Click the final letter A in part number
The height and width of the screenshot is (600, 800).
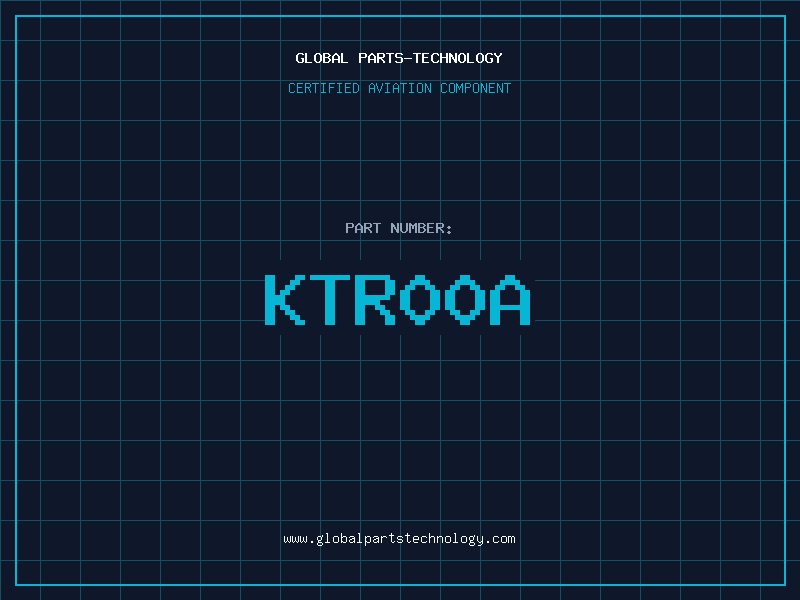(x=510, y=300)
